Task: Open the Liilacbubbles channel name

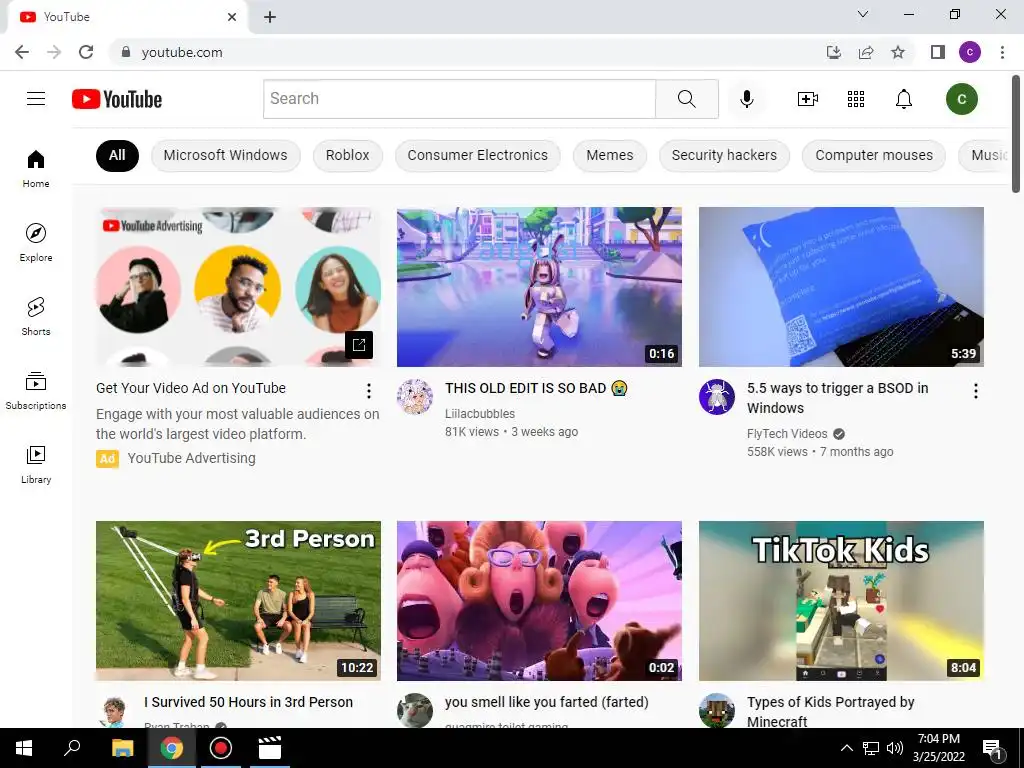Action: [x=480, y=413]
